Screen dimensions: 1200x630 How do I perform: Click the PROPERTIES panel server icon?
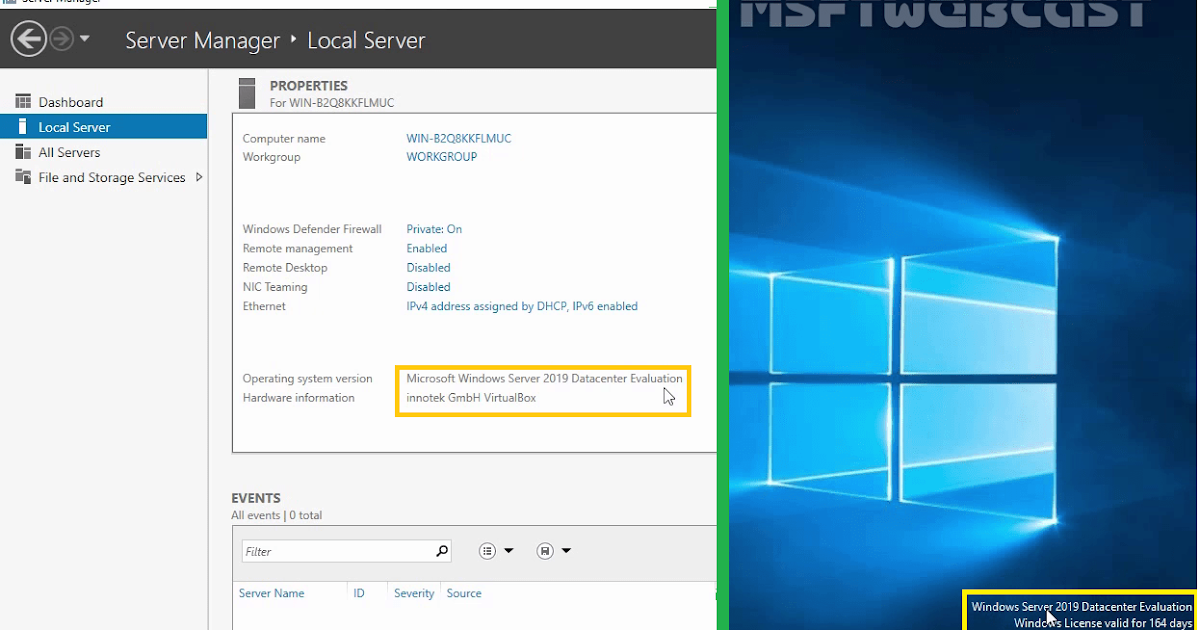point(247,93)
